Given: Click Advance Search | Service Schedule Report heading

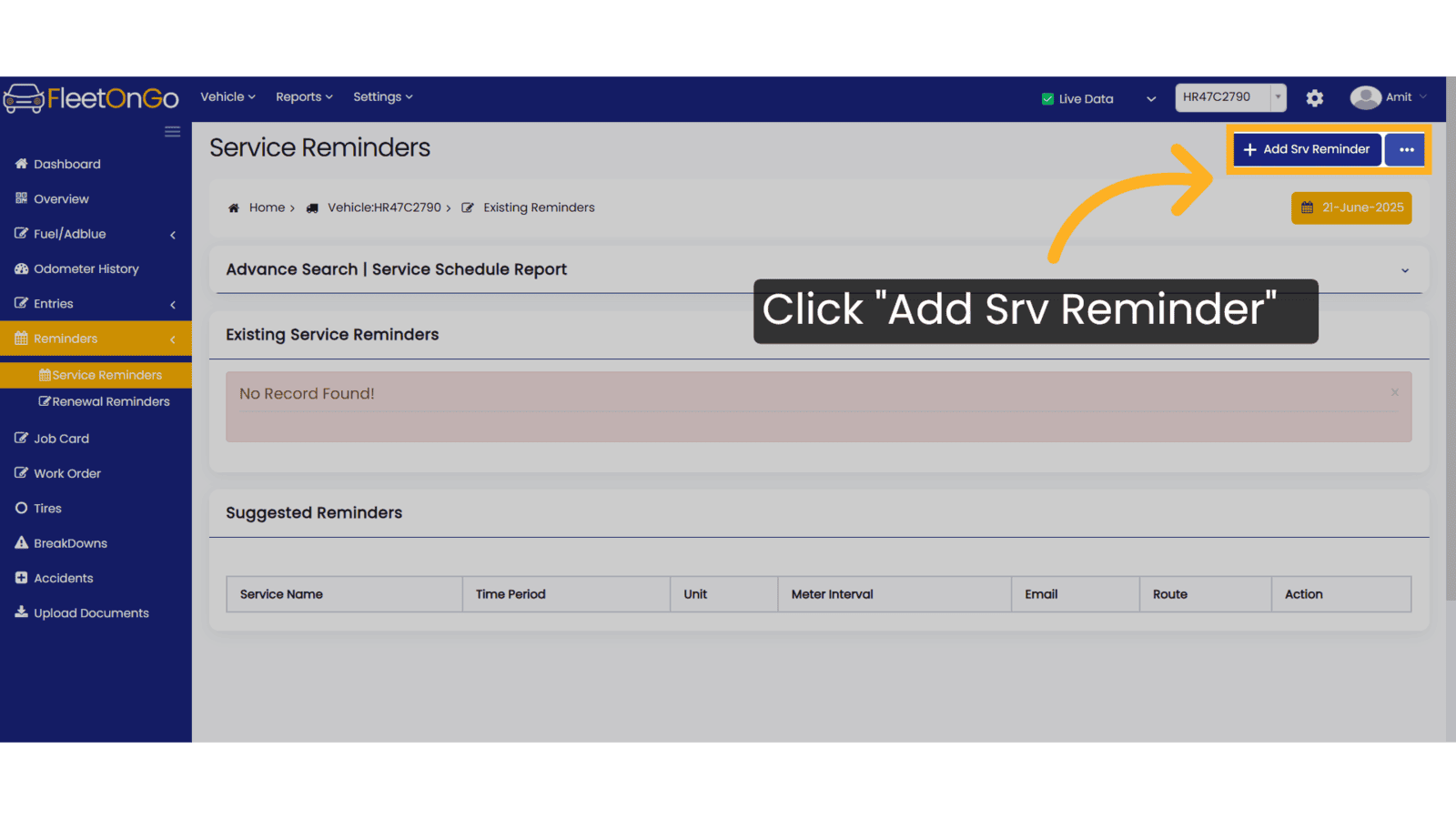Looking at the screenshot, I should (x=396, y=269).
